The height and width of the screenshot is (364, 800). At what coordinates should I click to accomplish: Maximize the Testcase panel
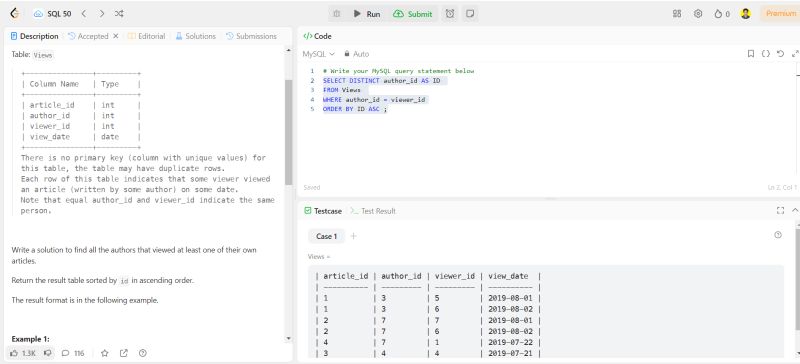780,210
